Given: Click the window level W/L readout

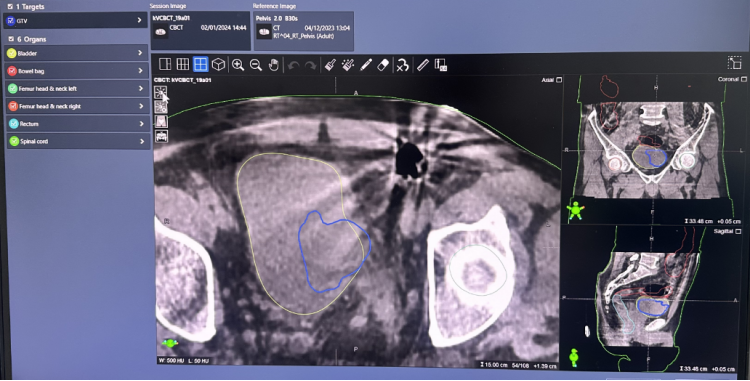Looking at the screenshot, I should 184,360.
